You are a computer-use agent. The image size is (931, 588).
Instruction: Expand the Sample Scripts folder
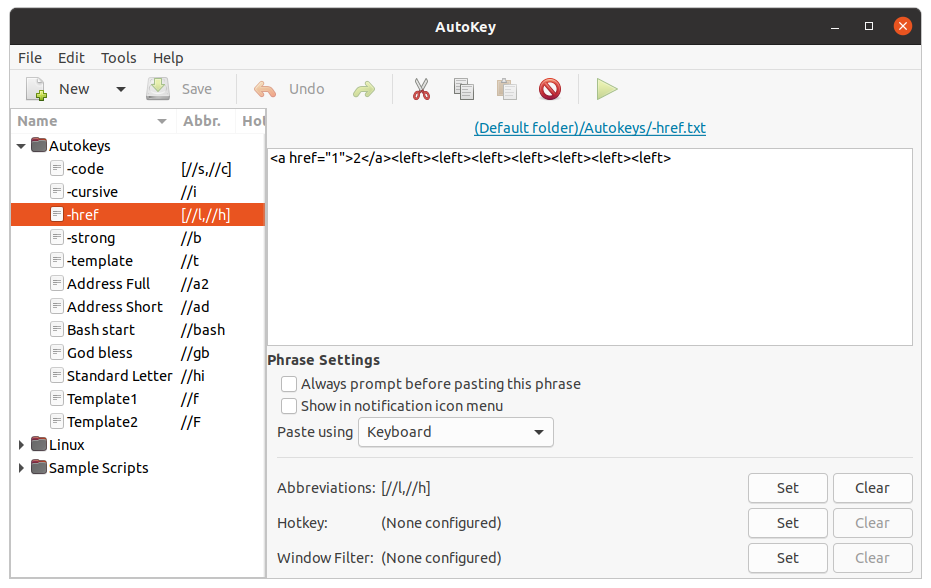tap(21, 467)
